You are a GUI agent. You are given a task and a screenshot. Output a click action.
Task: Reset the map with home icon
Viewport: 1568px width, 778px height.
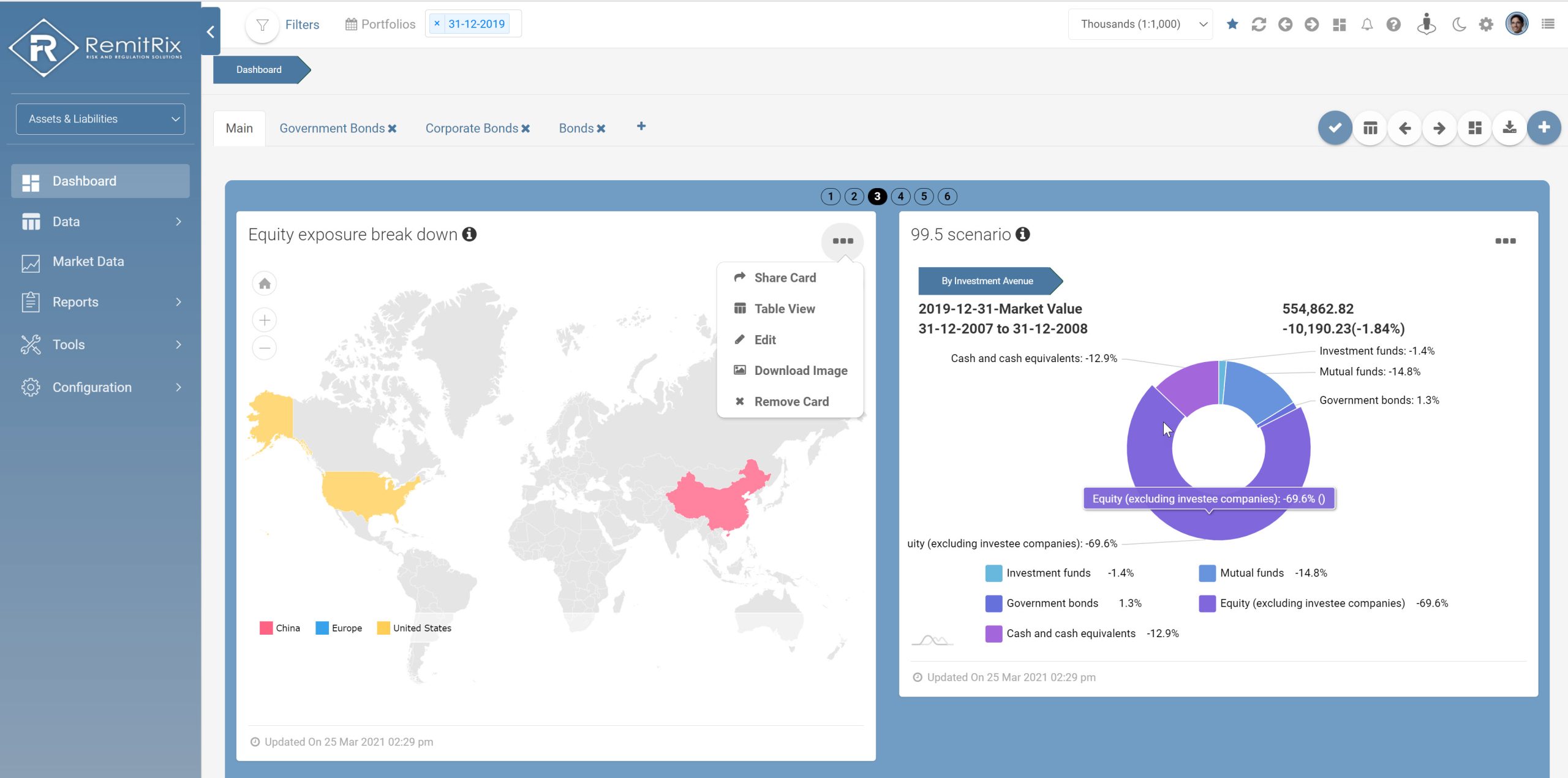(x=265, y=284)
